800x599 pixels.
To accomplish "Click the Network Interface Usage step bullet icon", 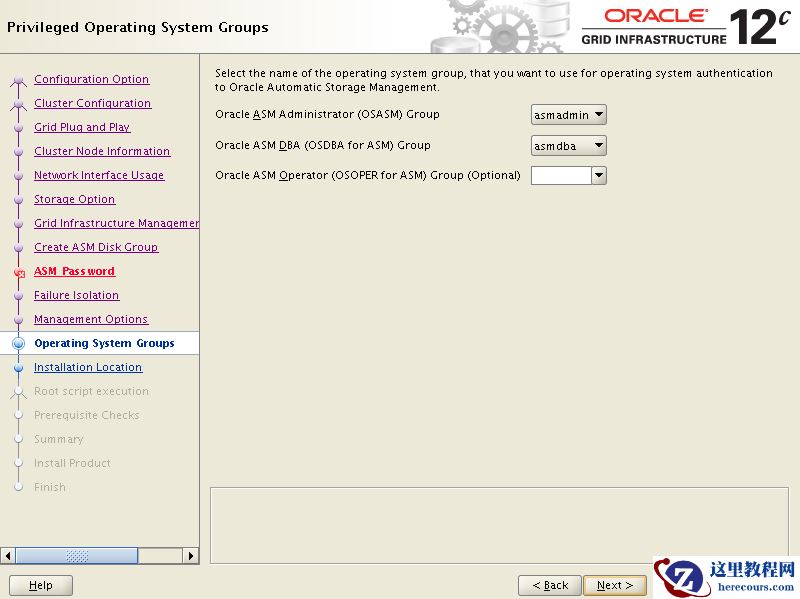I will pos(18,176).
